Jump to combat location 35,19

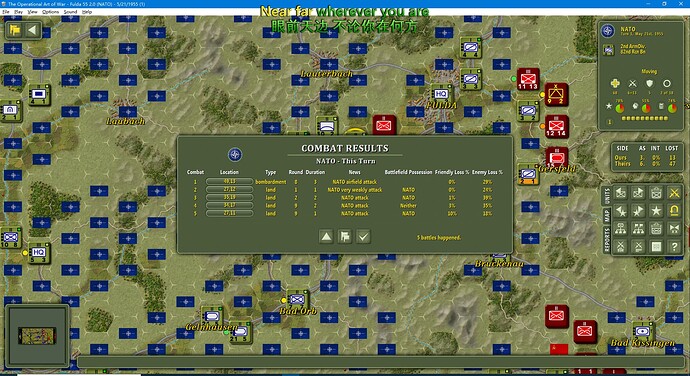pos(229,197)
